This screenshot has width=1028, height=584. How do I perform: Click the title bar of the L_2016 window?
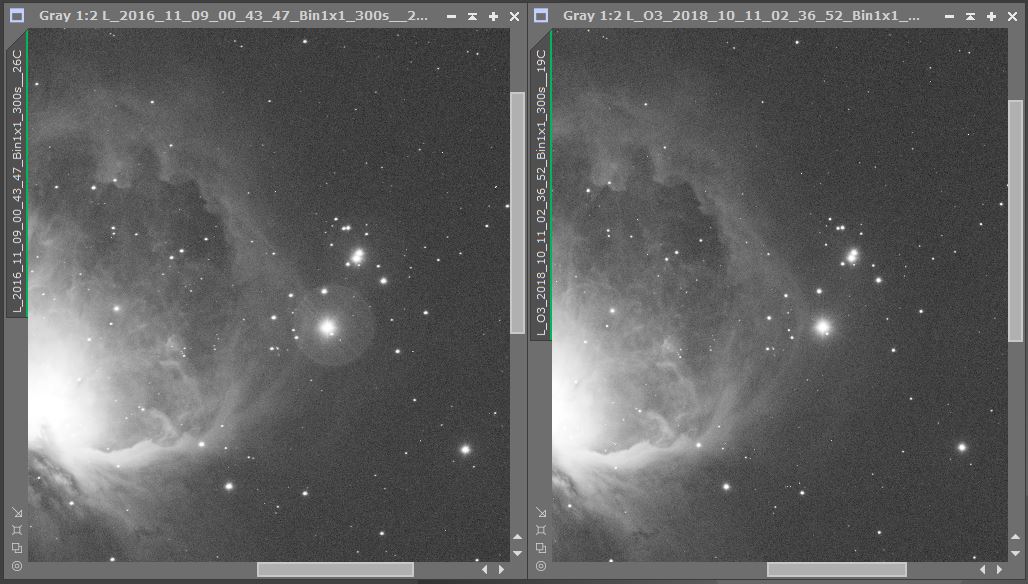233,15
